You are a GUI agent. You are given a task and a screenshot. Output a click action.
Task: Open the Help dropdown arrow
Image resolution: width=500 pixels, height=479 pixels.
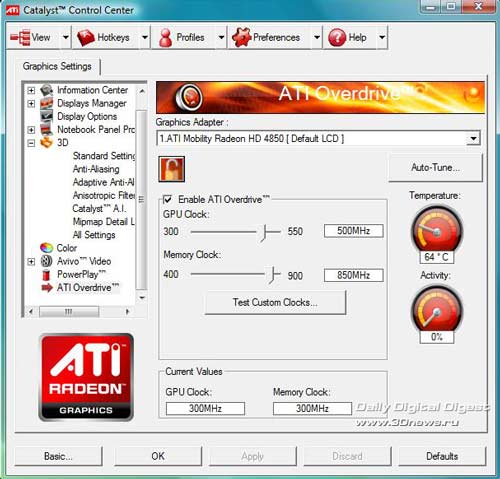point(382,37)
